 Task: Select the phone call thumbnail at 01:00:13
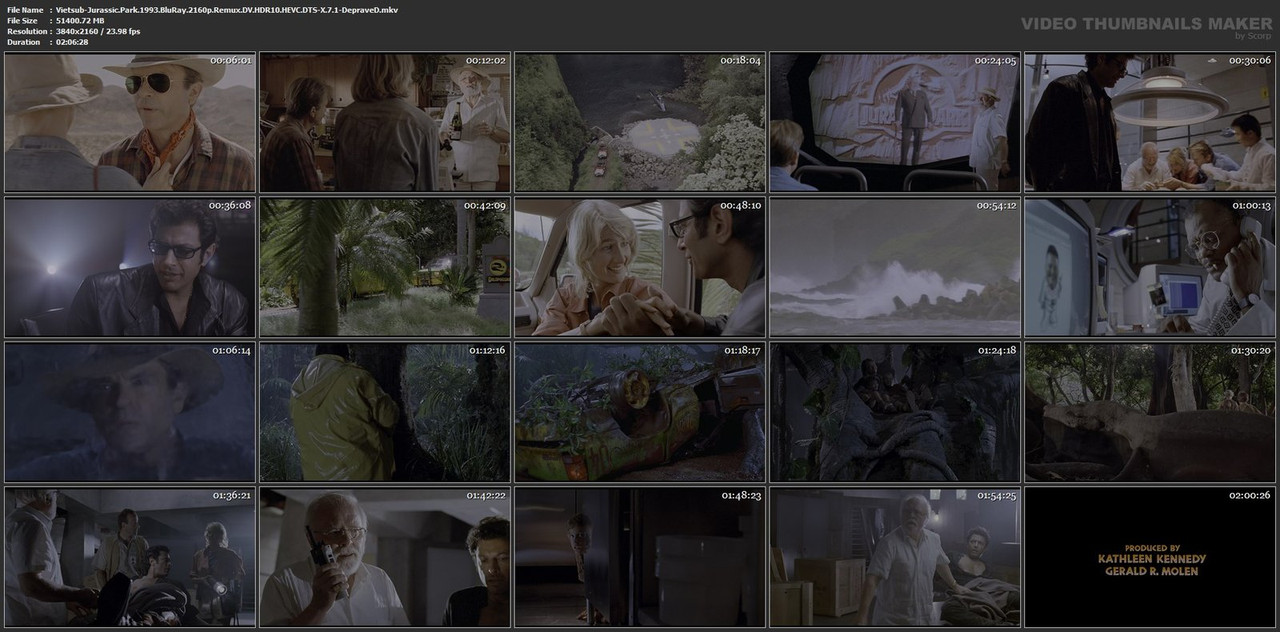(x=1150, y=267)
